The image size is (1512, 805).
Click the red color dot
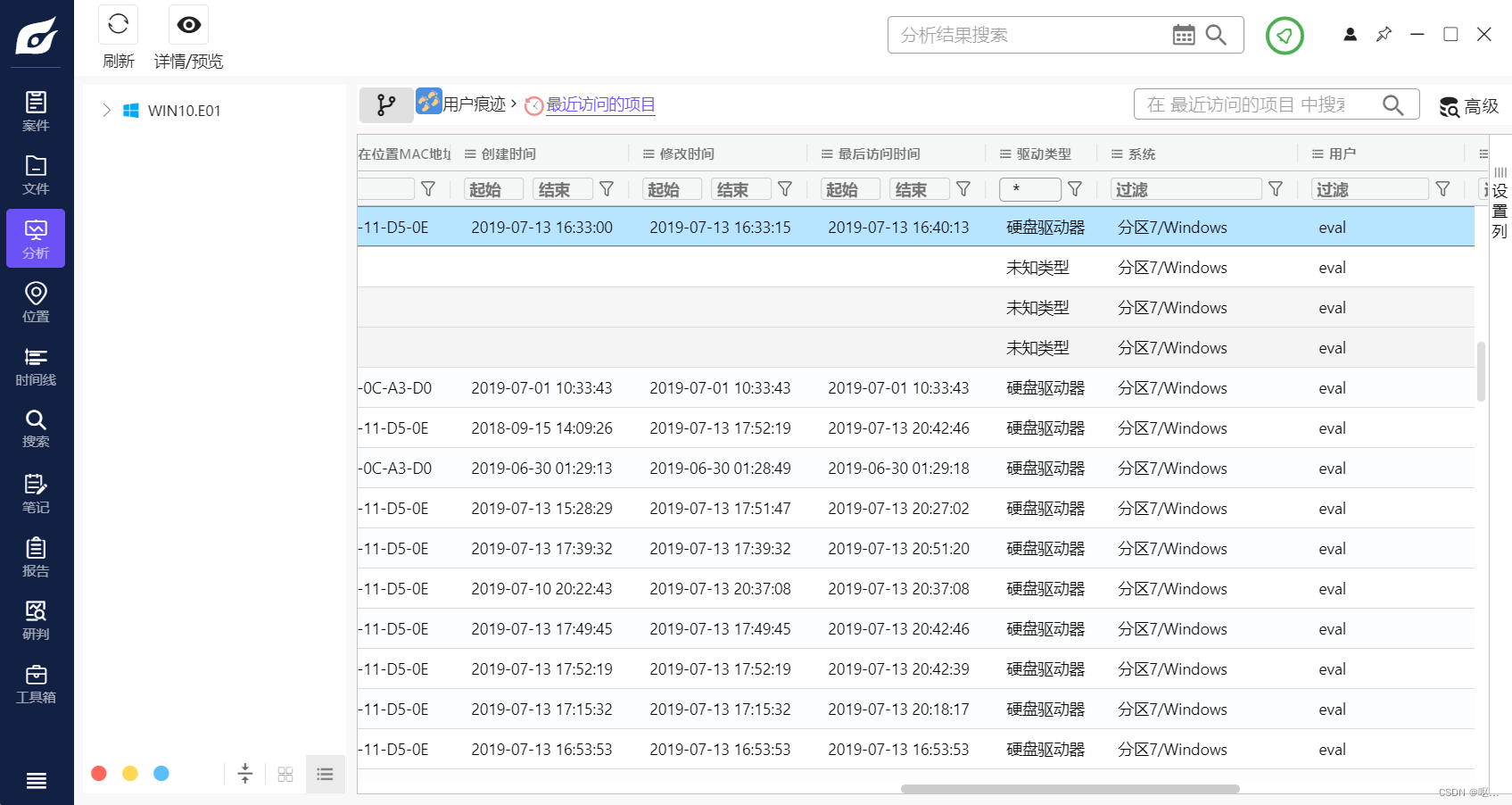click(x=99, y=773)
